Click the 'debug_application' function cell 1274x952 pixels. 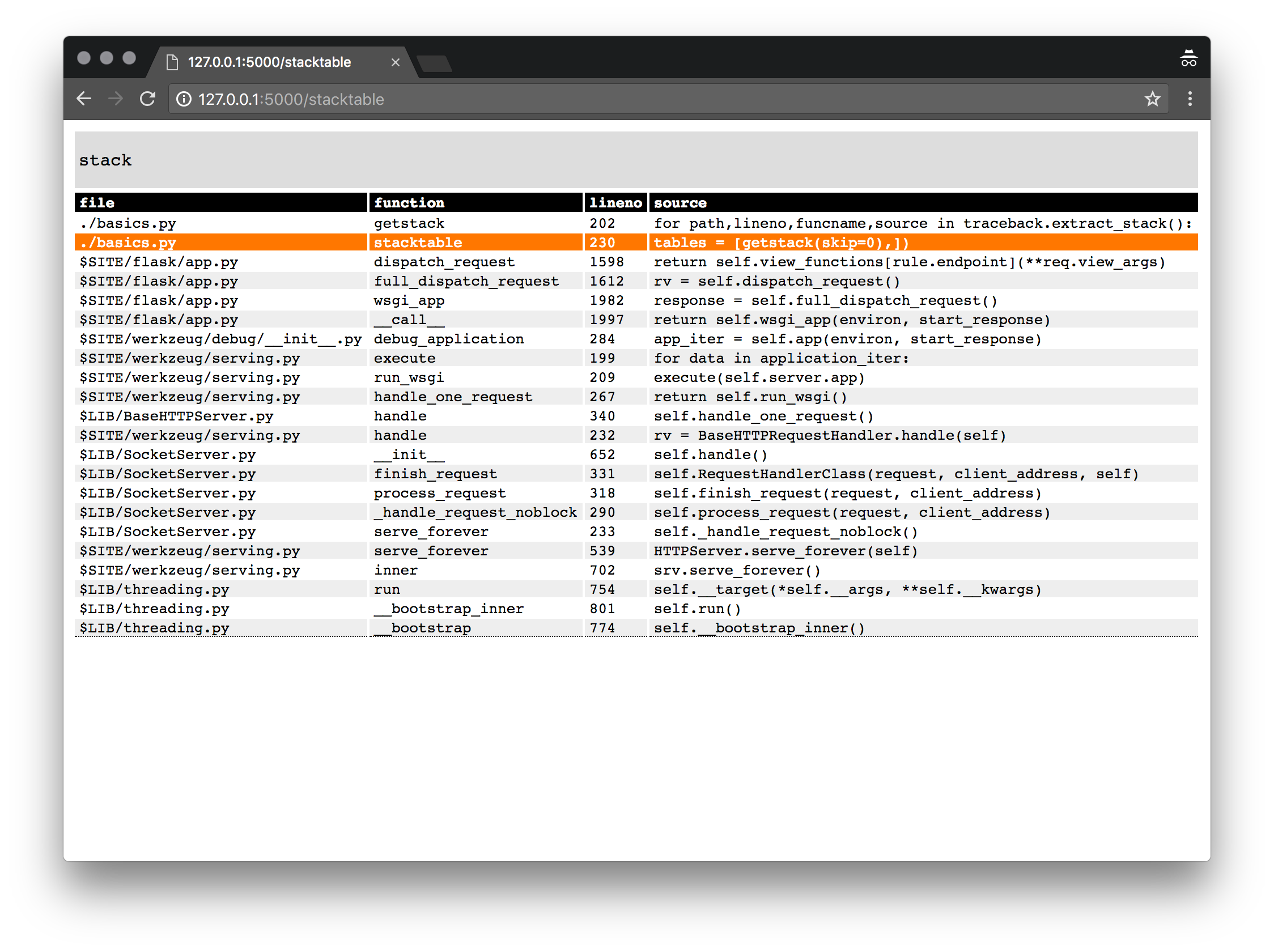tap(475, 339)
